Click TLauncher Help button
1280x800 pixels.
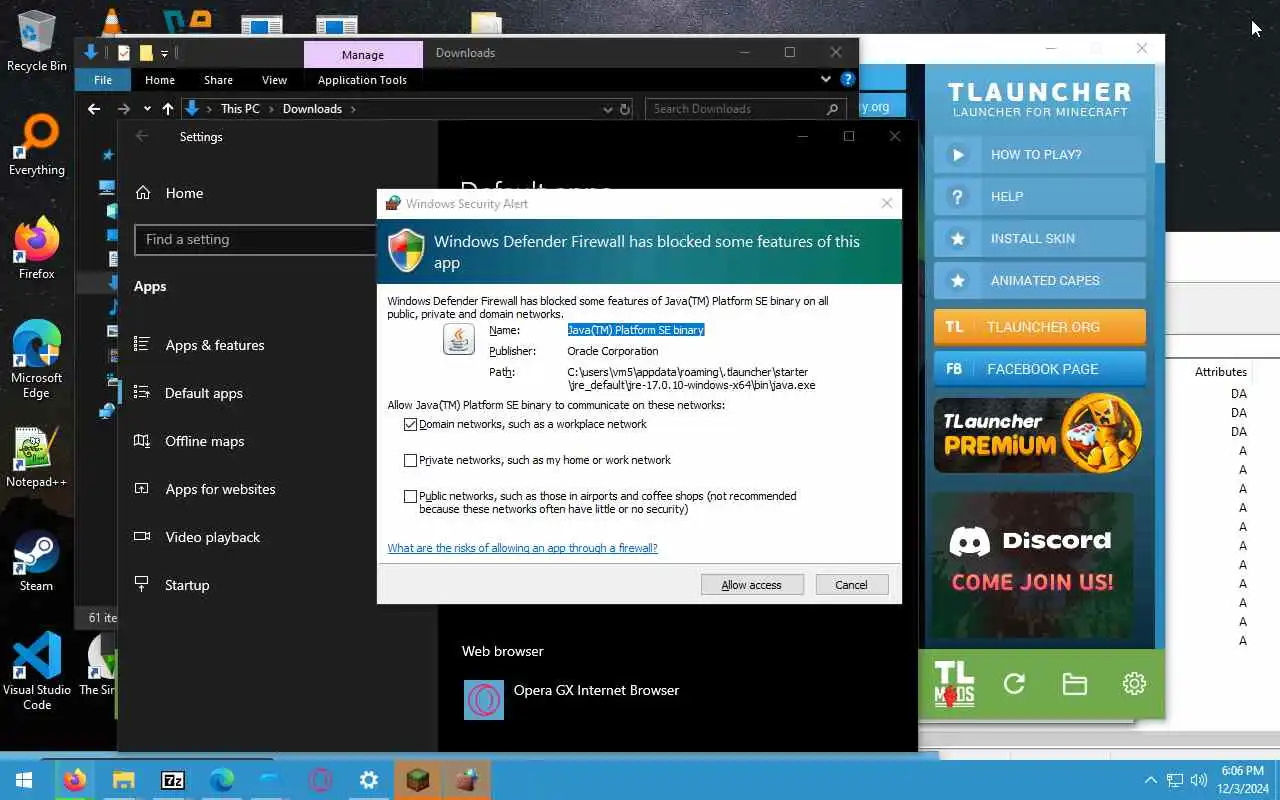coord(1040,197)
